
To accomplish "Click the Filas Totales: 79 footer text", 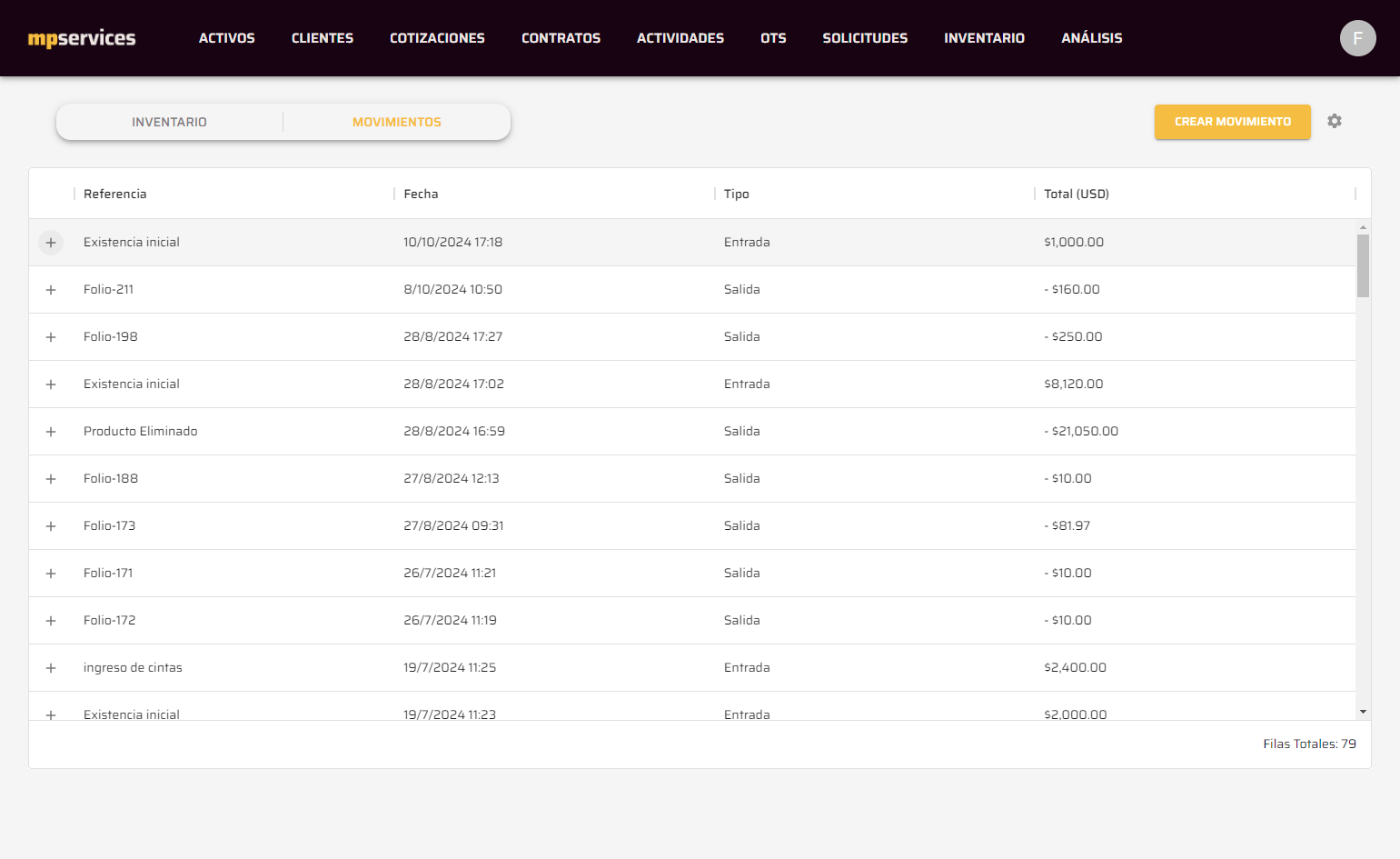I will click(1309, 744).
